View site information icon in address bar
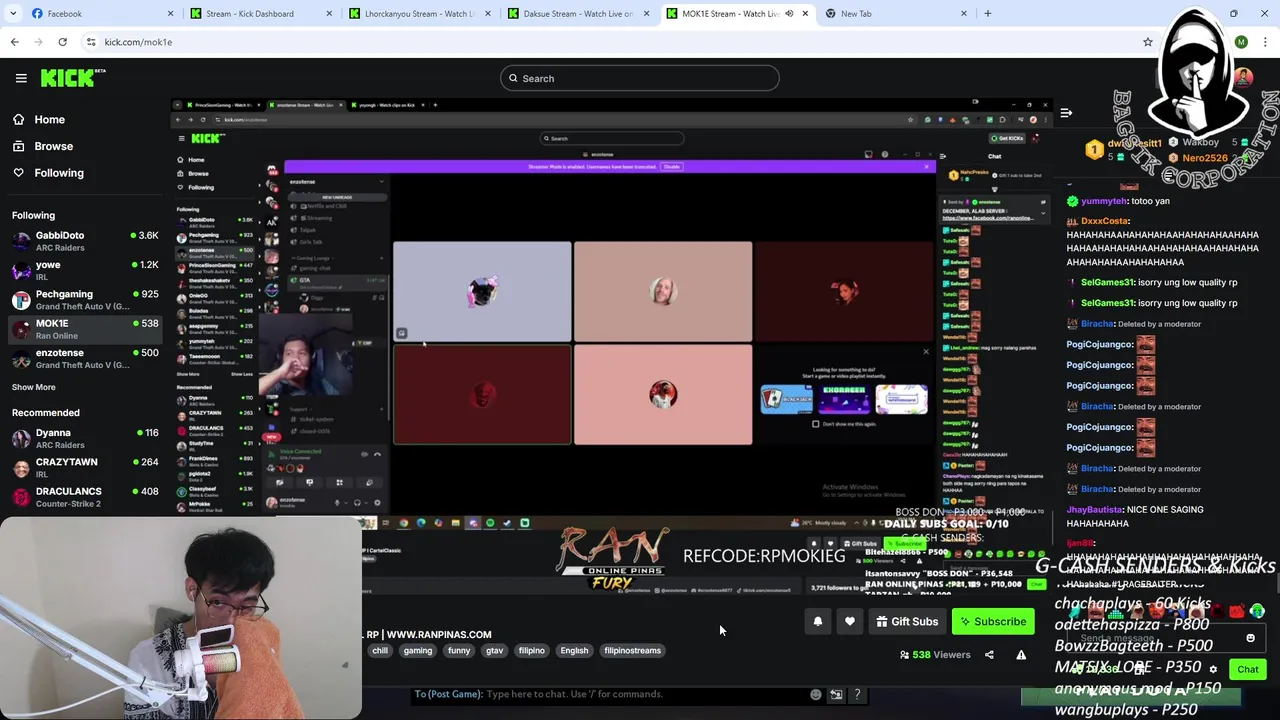 [x=91, y=42]
